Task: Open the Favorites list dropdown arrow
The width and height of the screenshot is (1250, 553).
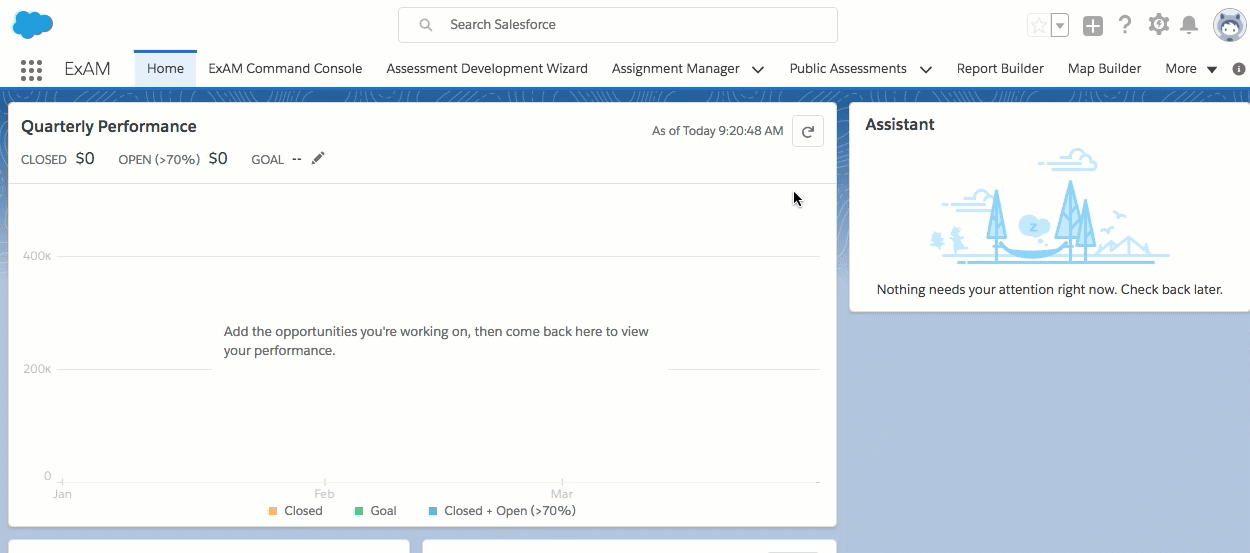Action: coord(1060,26)
